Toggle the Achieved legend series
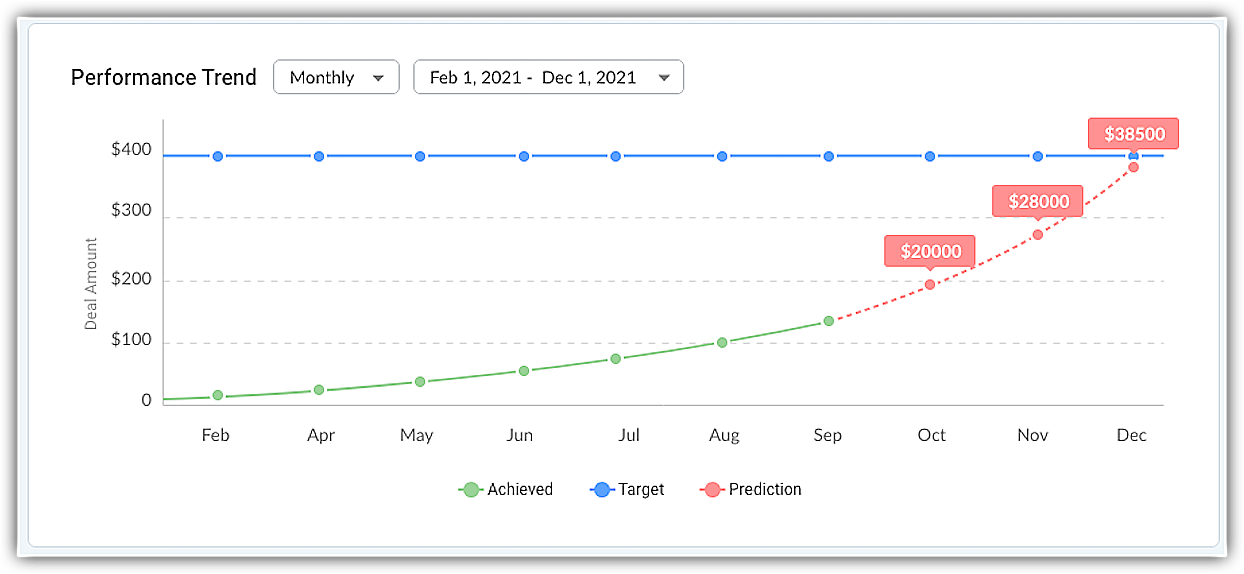The height and width of the screenshot is (574, 1244). click(x=519, y=490)
